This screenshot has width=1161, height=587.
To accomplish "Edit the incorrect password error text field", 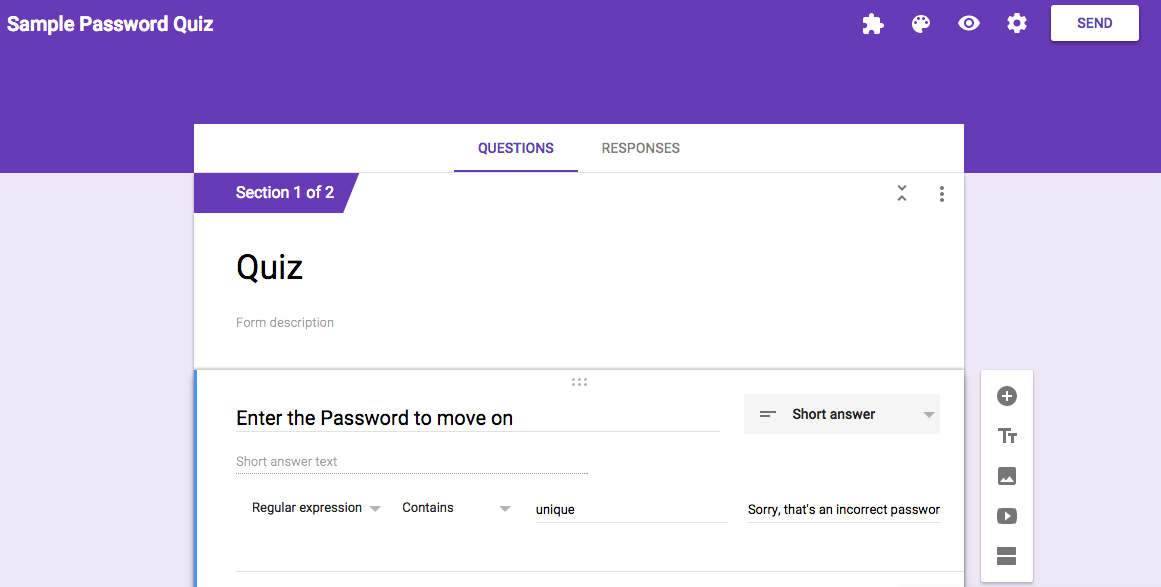I will (843, 509).
